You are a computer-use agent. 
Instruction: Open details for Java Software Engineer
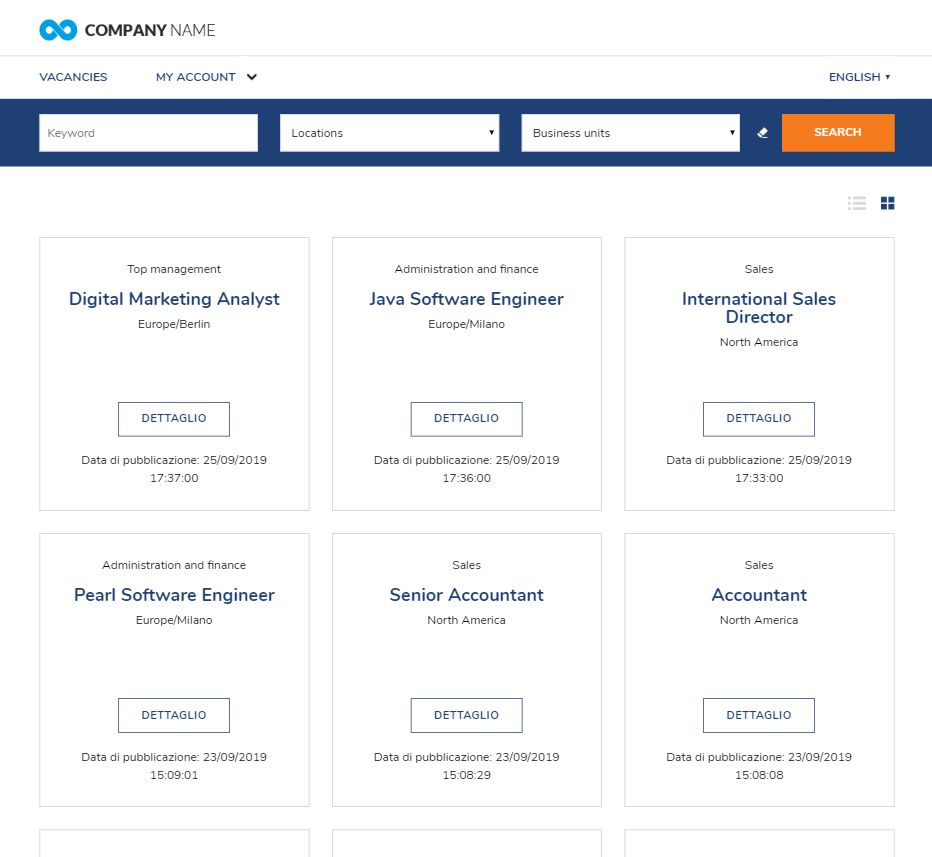[466, 419]
